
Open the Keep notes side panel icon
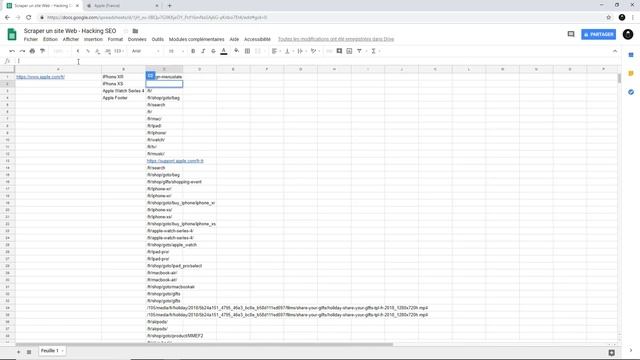tap(631, 73)
